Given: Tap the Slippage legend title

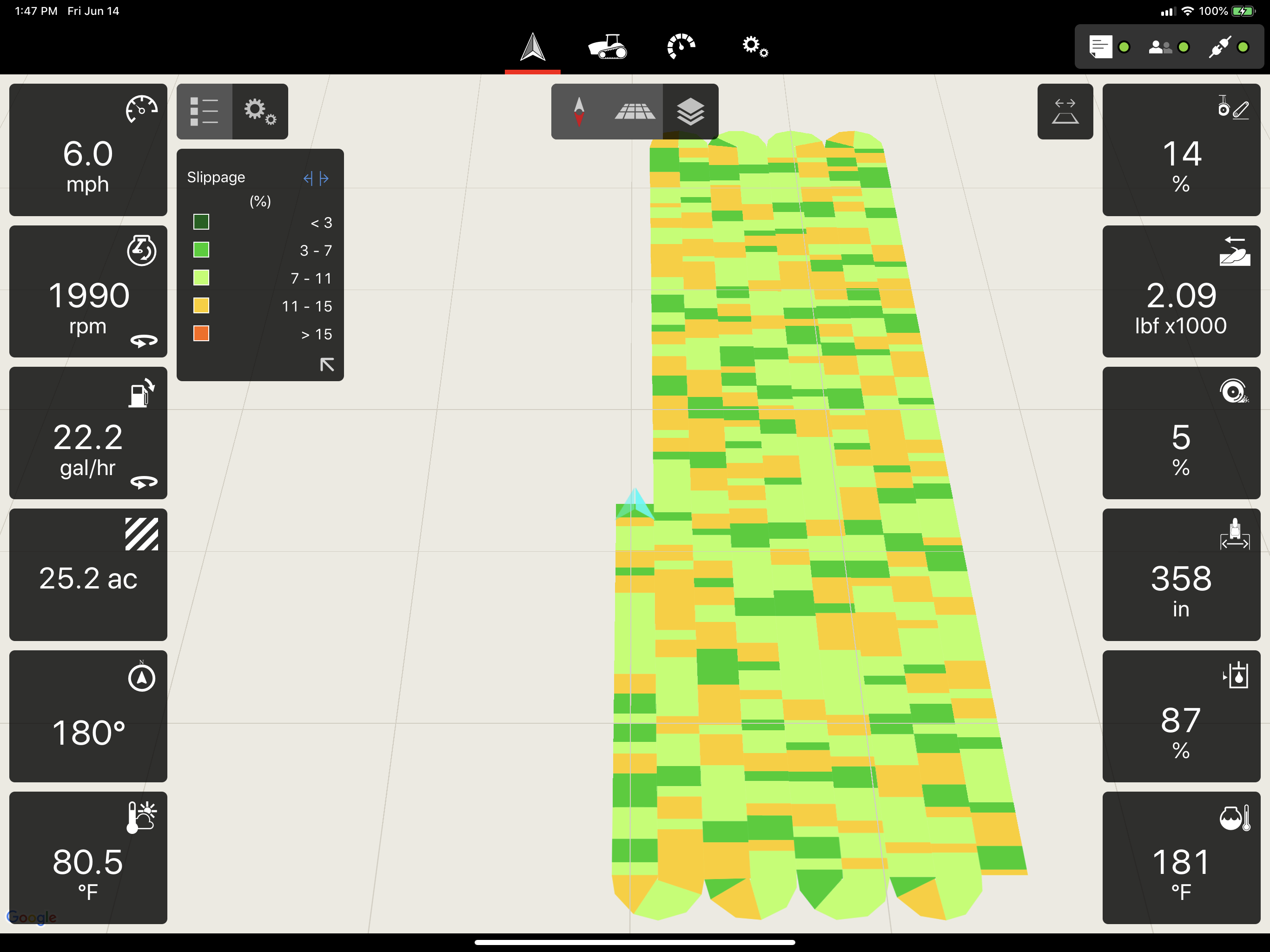Looking at the screenshot, I should [216, 178].
